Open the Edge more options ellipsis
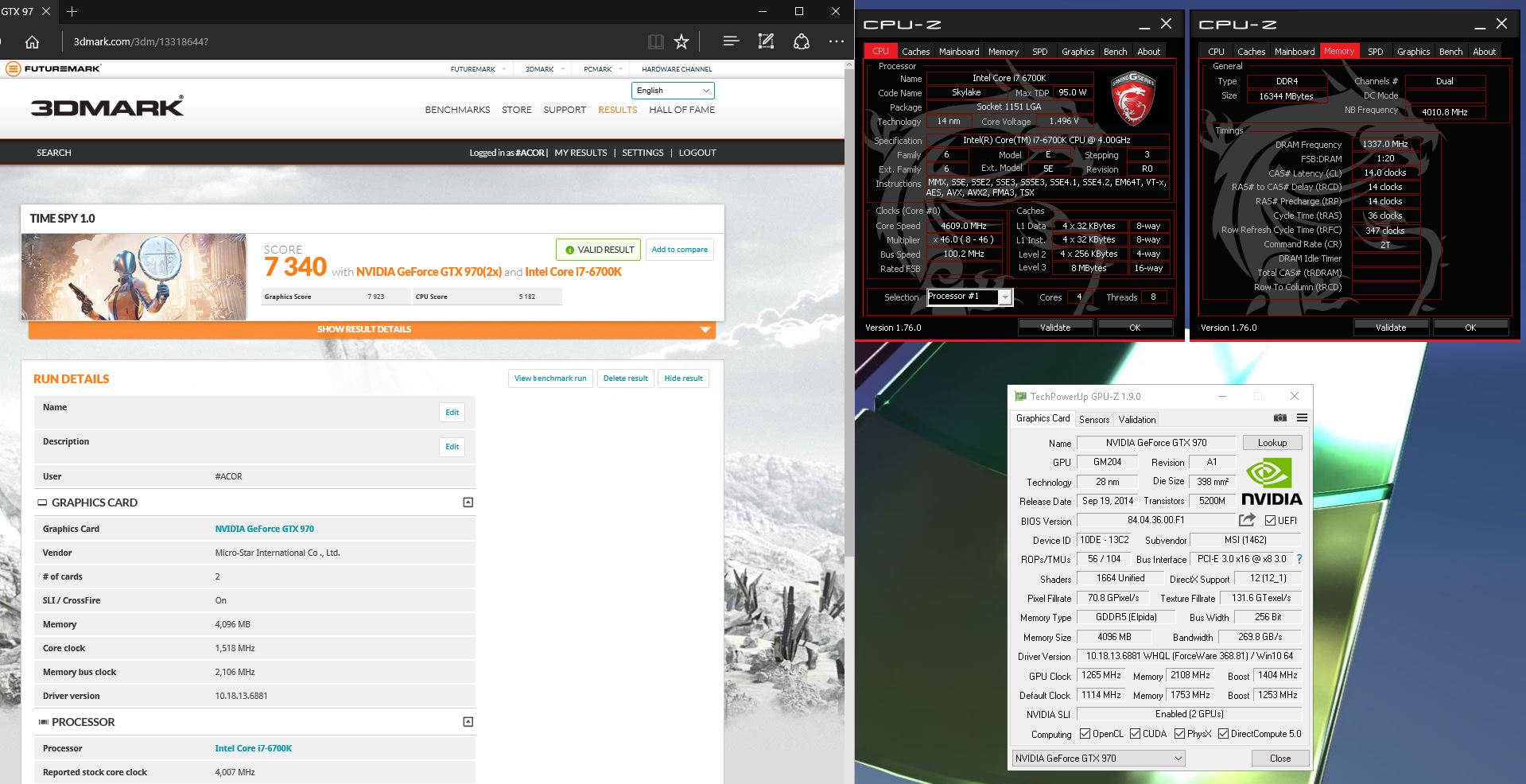 click(836, 41)
